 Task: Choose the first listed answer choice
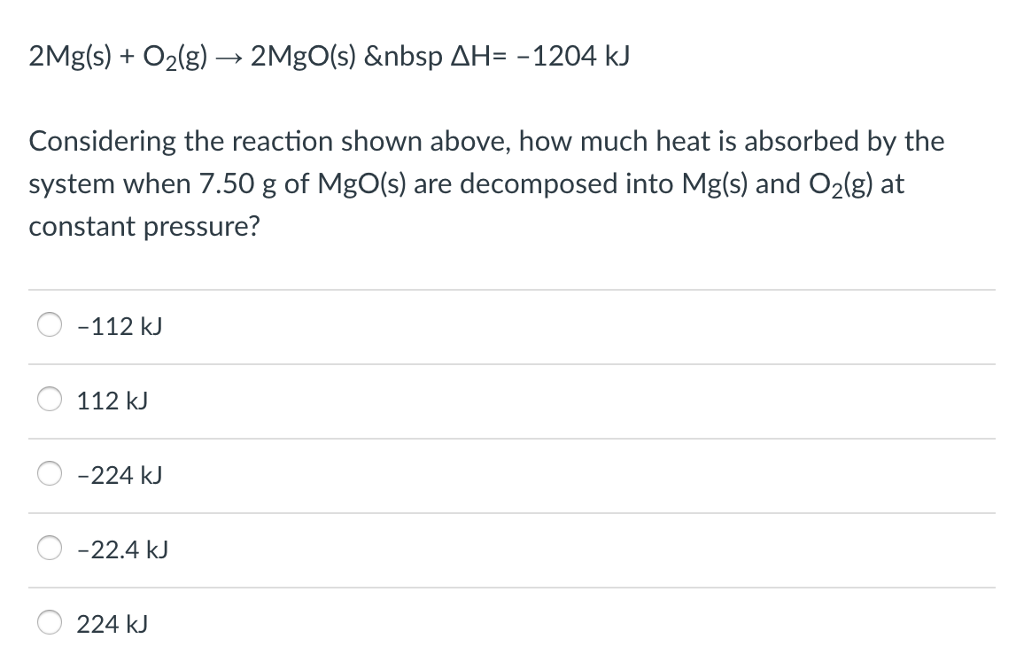pos(118,325)
